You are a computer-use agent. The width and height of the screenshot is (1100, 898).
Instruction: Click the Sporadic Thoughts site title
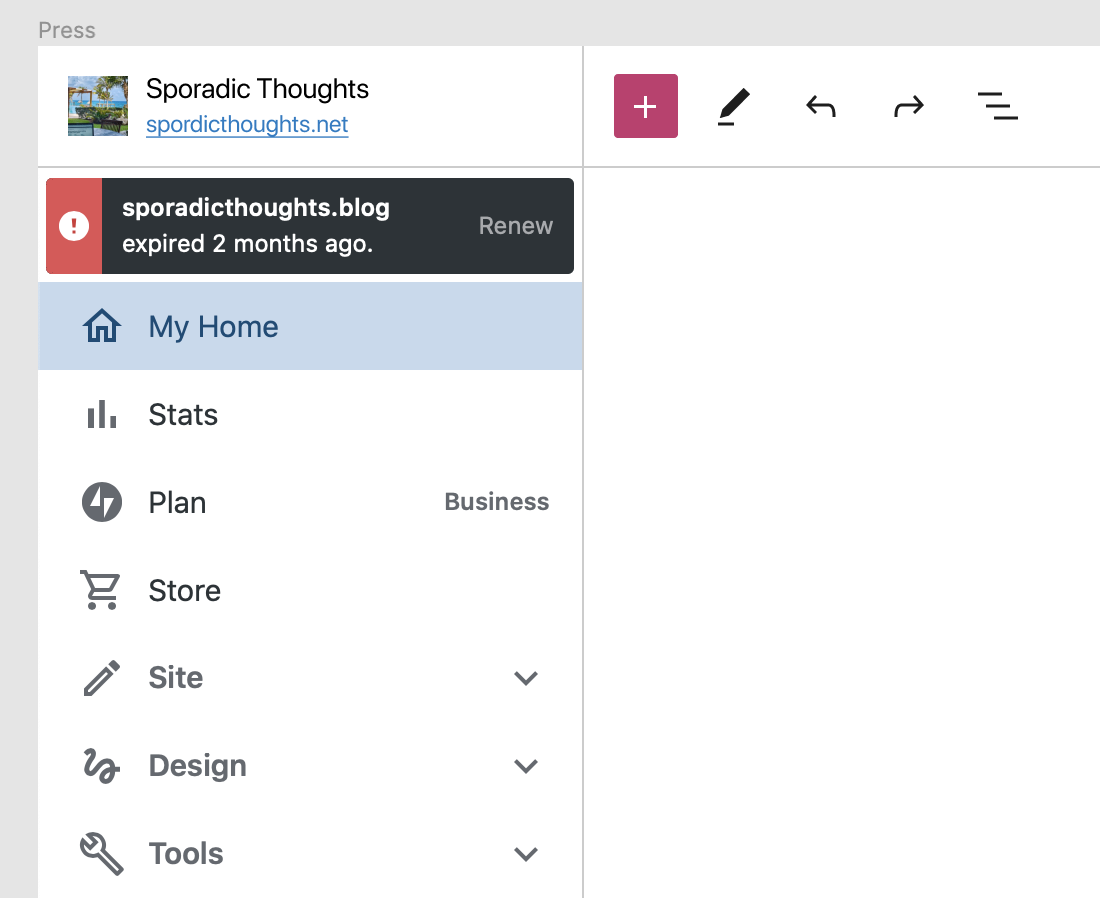coord(257,89)
